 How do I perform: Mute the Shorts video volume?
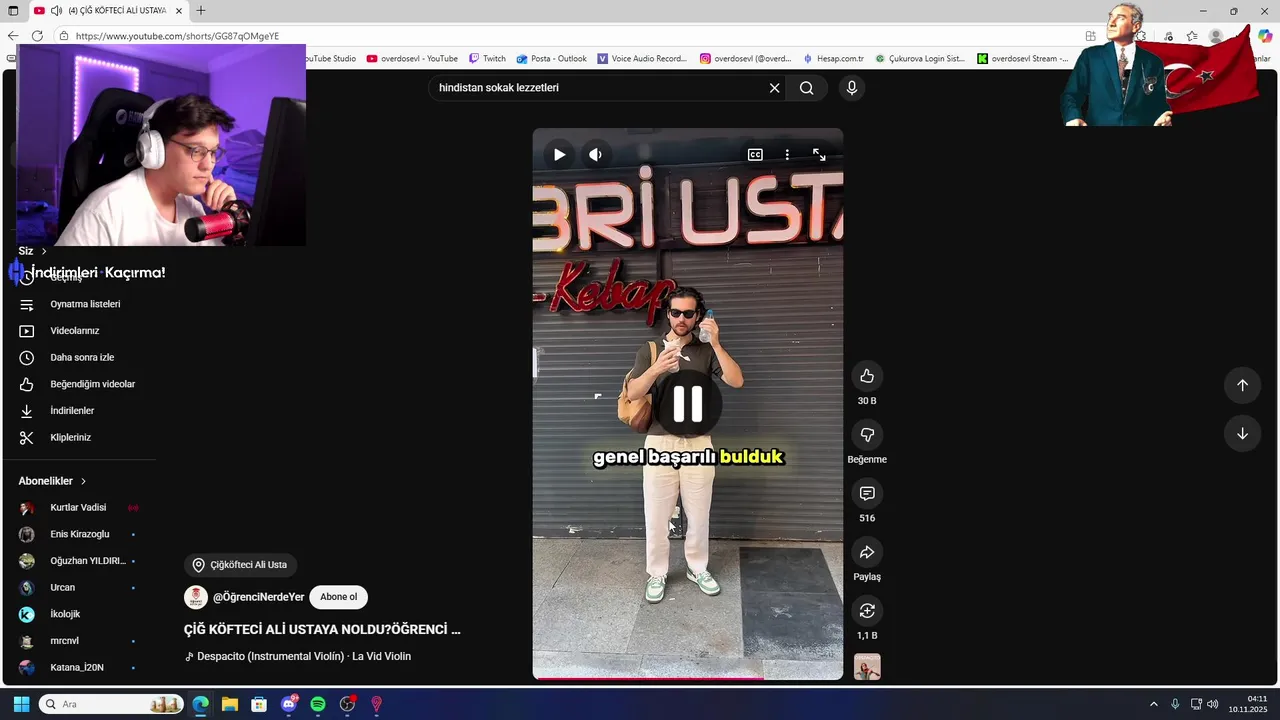tap(595, 155)
